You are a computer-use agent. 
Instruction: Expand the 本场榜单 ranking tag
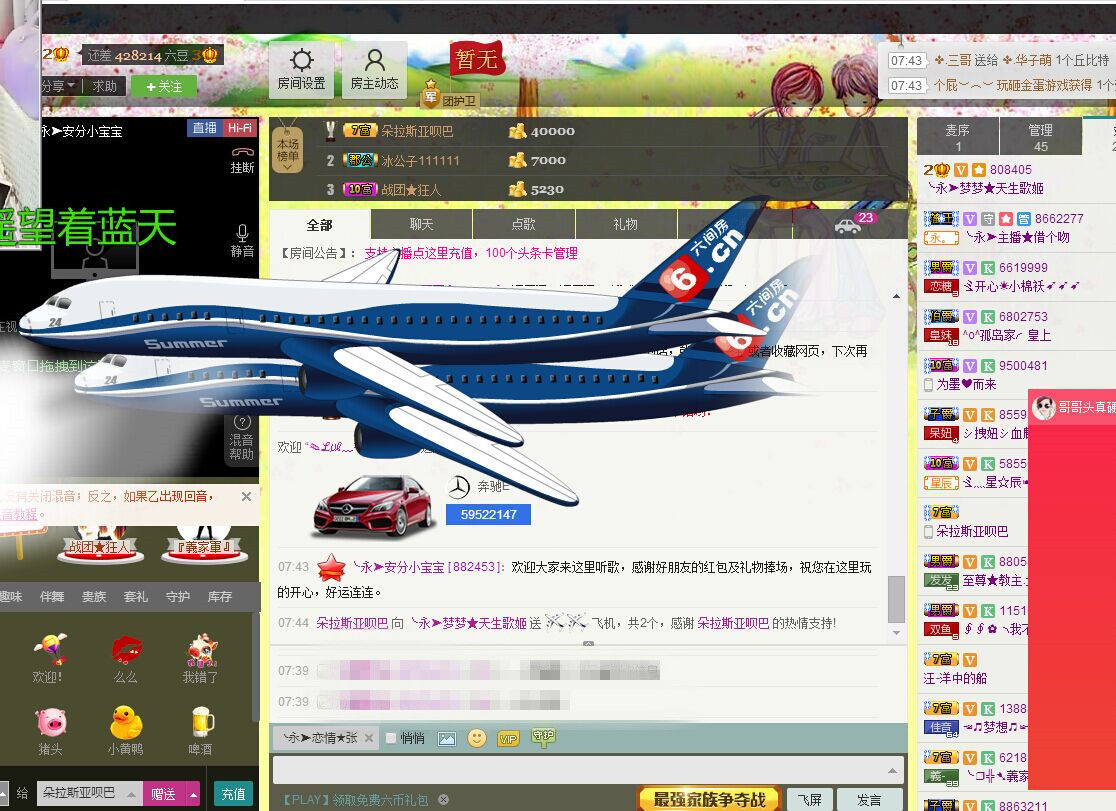pyautogui.click(x=288, y=150)
